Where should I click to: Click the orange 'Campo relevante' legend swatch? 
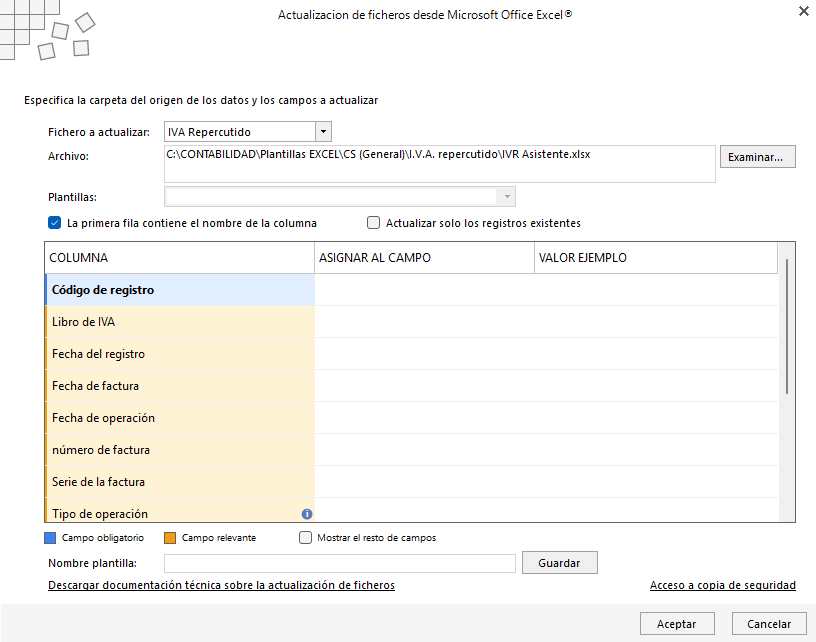click(170, 538)
